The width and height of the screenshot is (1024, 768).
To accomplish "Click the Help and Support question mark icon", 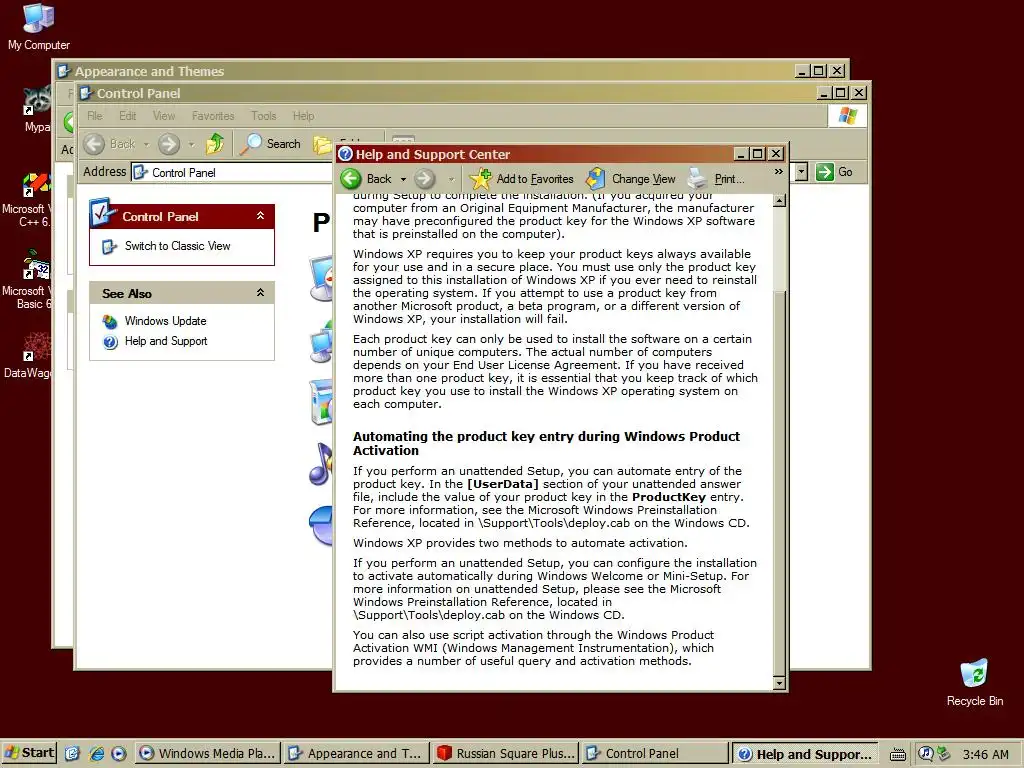I will [110, 342].
